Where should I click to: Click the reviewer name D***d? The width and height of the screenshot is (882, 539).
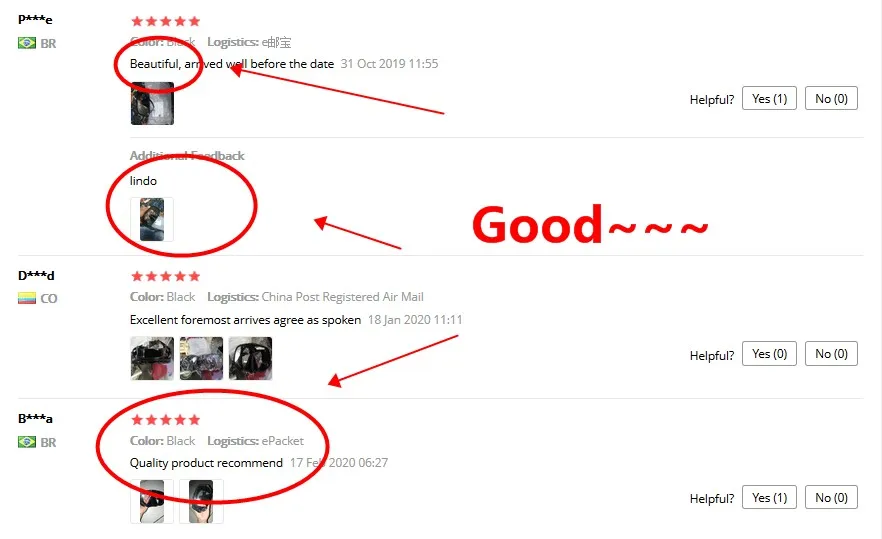(36, 276)
